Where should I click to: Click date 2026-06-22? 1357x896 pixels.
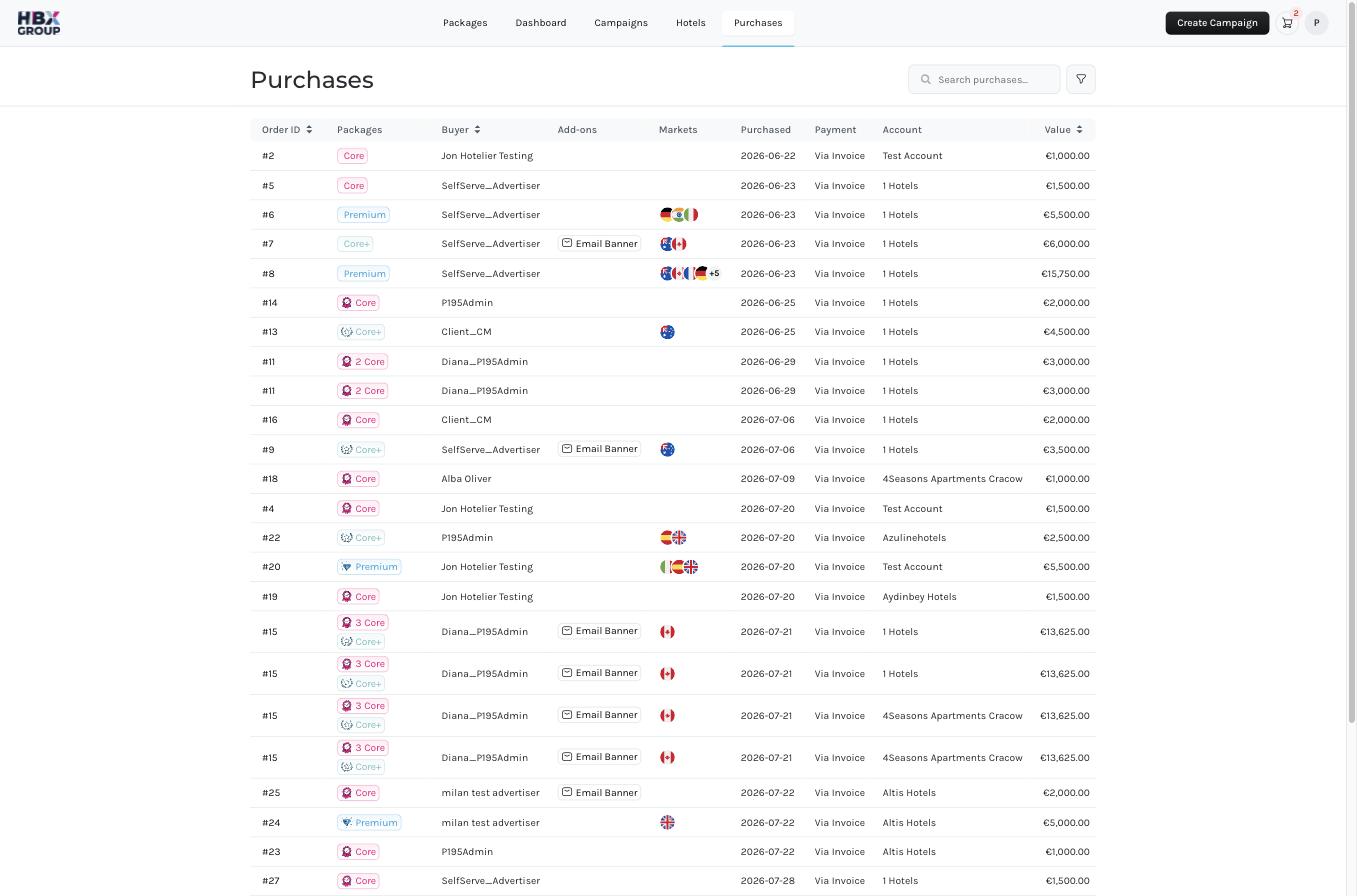tap(768, 156)
